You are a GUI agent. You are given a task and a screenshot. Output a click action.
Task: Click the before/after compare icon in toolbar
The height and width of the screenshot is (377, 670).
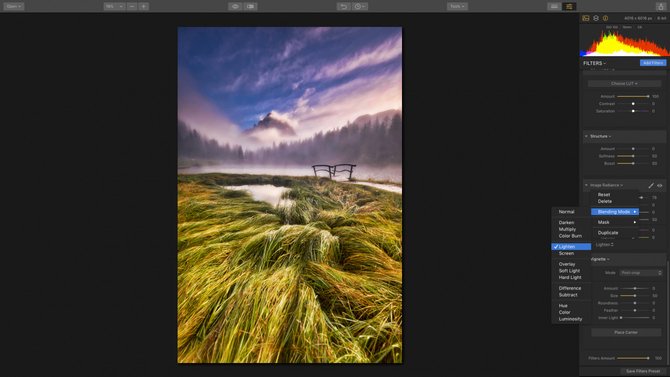251,6
